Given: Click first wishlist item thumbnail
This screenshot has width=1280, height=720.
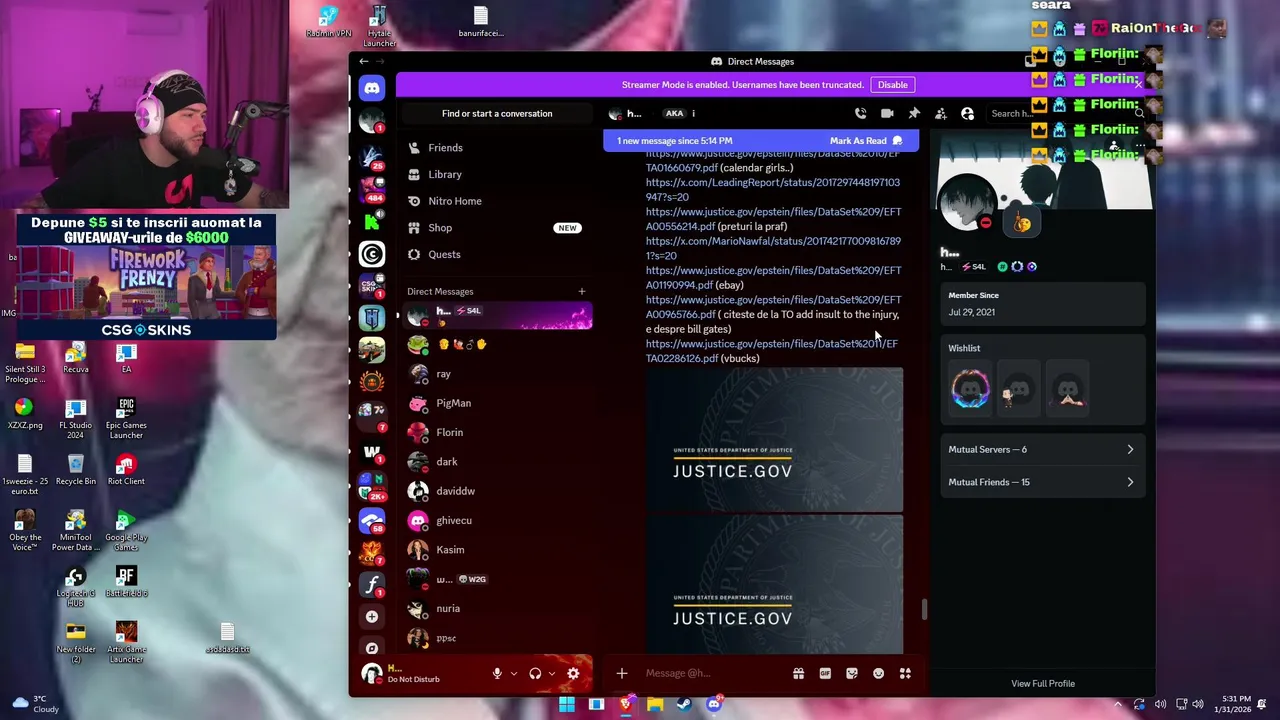Looking at the screenshot, I should [970, 389].
